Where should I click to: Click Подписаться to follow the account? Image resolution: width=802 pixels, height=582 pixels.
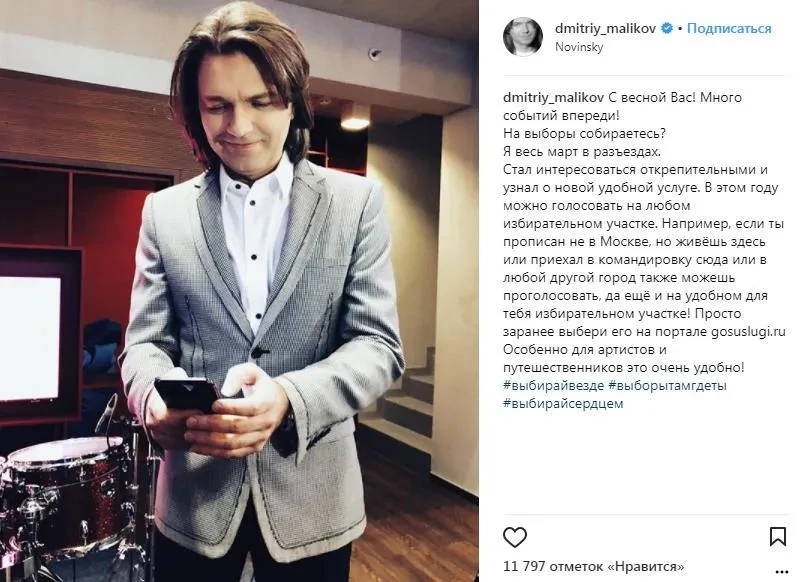[x=729, y=28]
